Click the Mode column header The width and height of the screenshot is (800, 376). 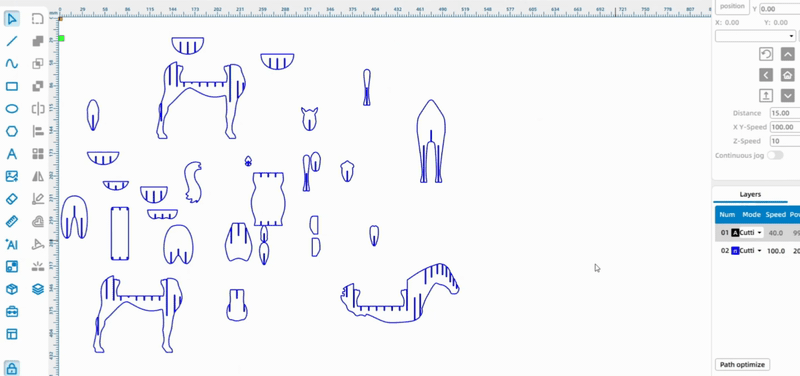[751, 215]
